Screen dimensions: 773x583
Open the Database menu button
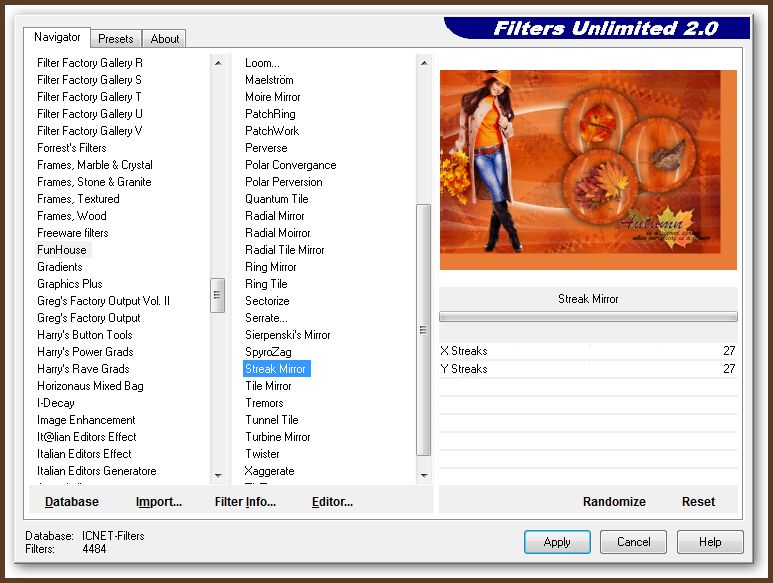(x=71, y=502)
